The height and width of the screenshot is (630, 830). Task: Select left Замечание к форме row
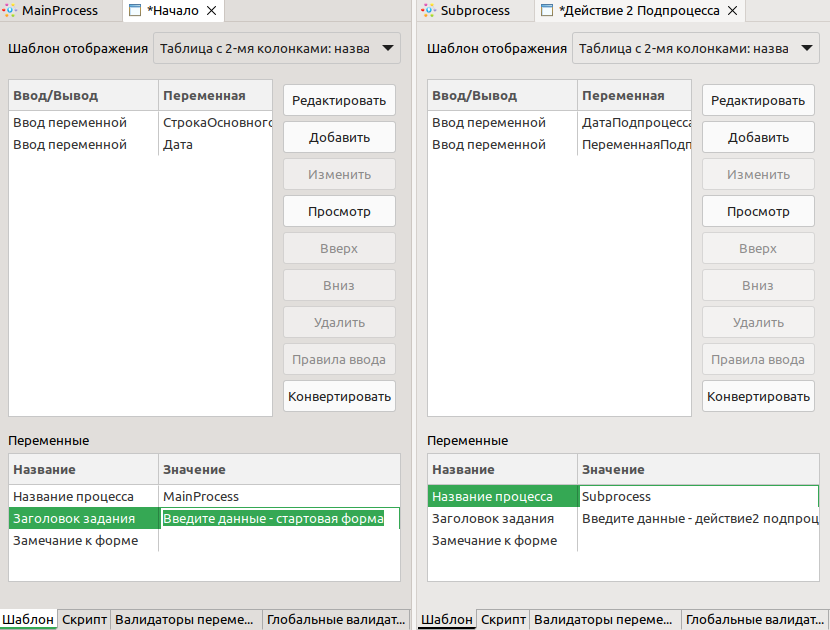coord(204,541)
